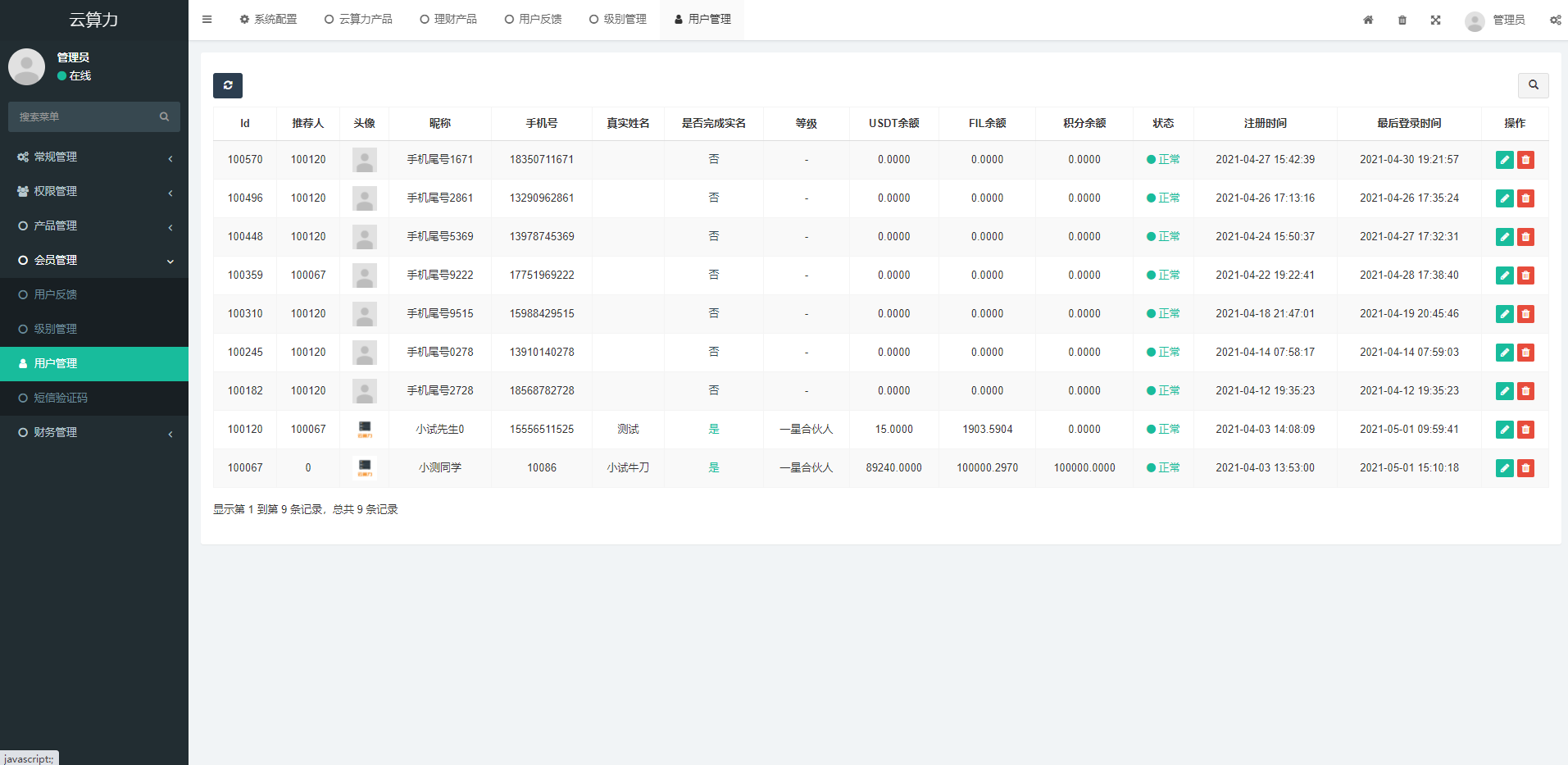Return to dashboard using the home icon
This screenshot has width=1568, height=765.
point(1367,20)
